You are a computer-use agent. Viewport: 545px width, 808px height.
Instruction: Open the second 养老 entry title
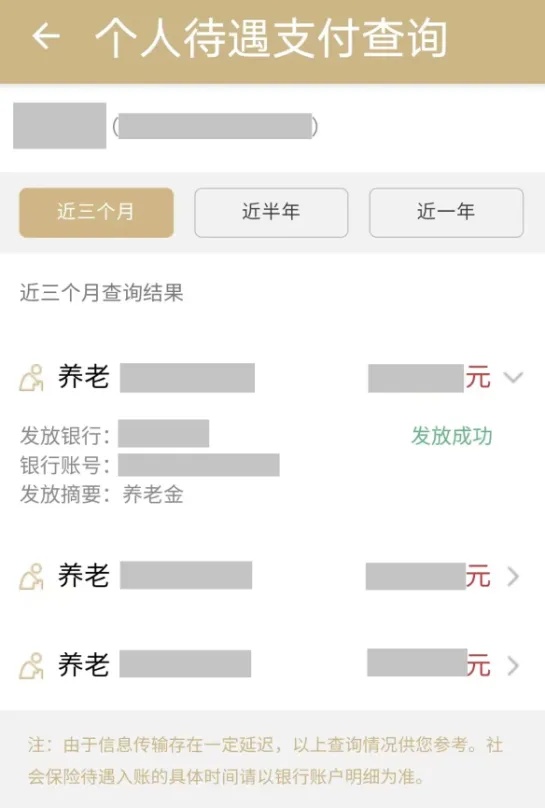pos(83,576)
